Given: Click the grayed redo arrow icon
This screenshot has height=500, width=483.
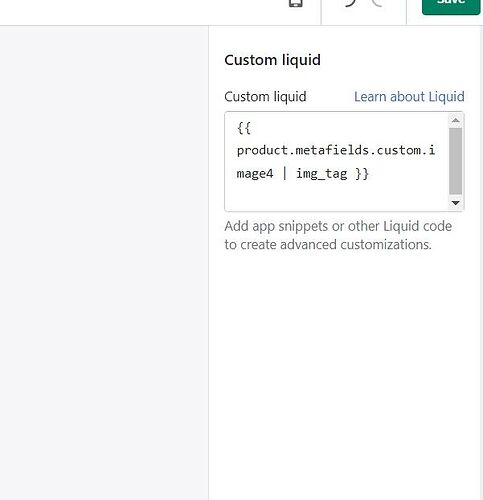Looking at the screenshot, I should pyautogui.click(x=377, y=3).
